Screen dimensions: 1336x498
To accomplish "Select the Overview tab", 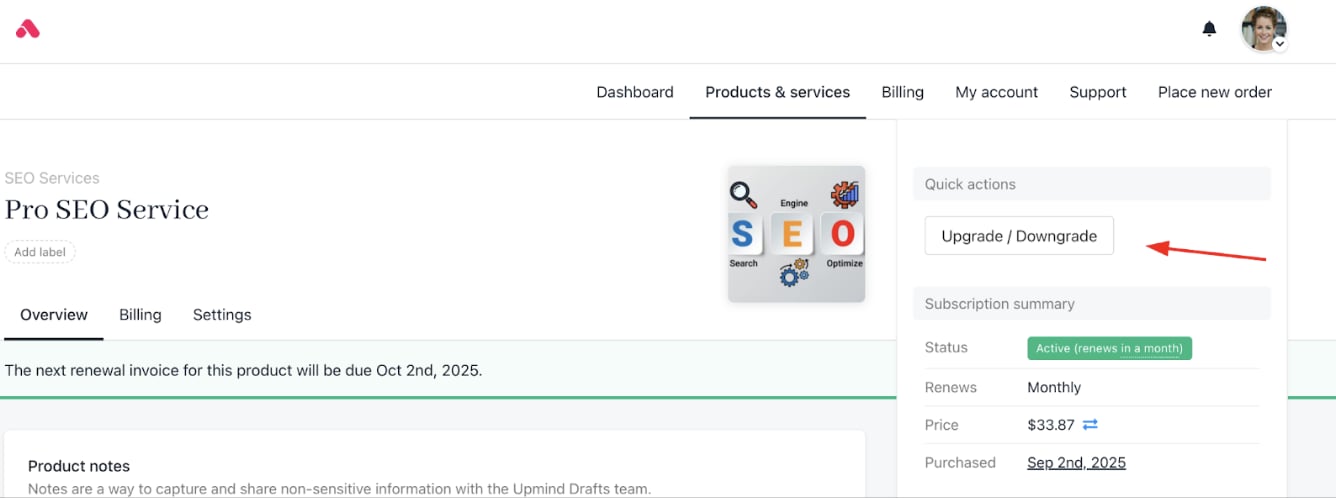I will click(54, 315).
